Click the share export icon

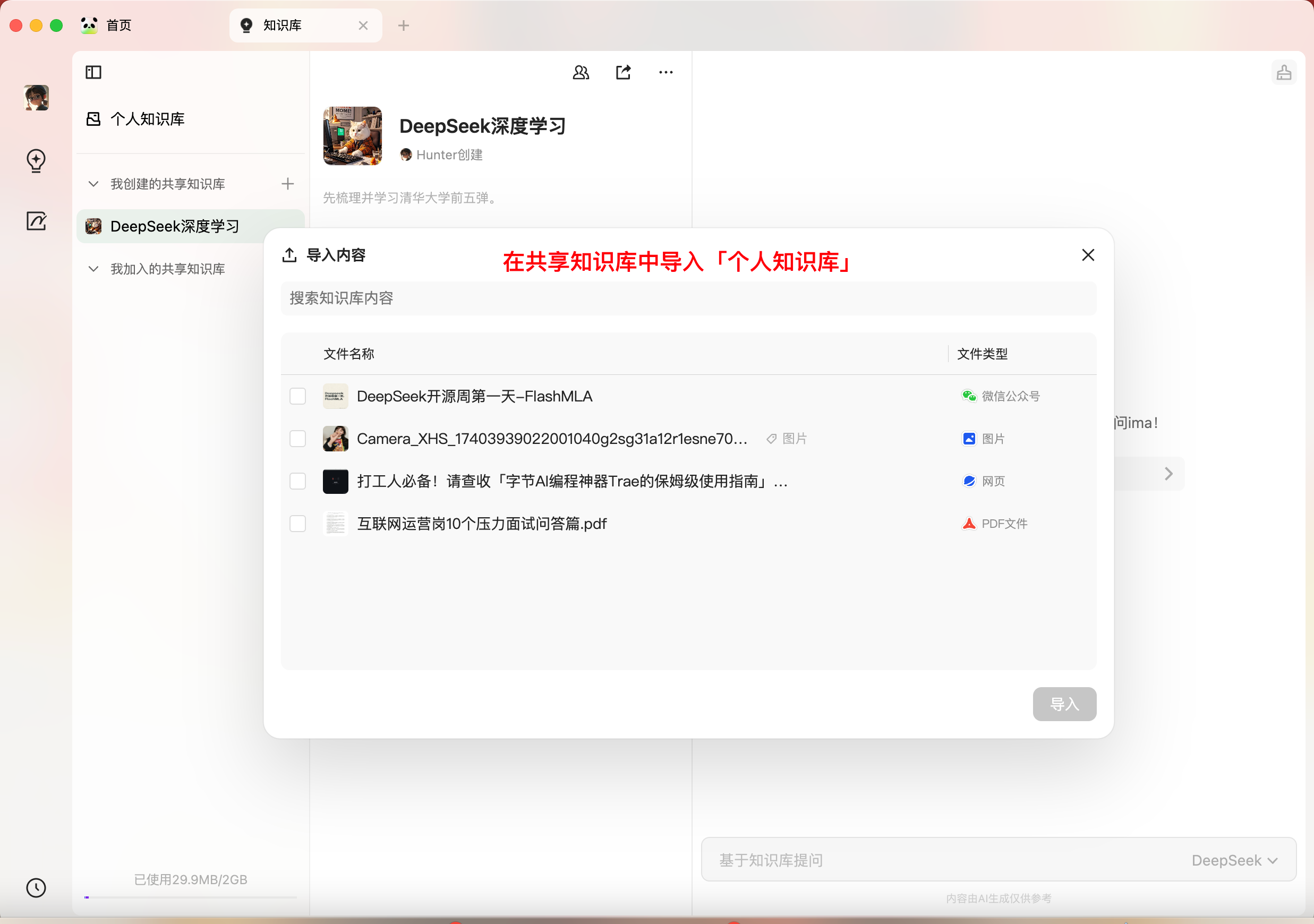[623, 72]
